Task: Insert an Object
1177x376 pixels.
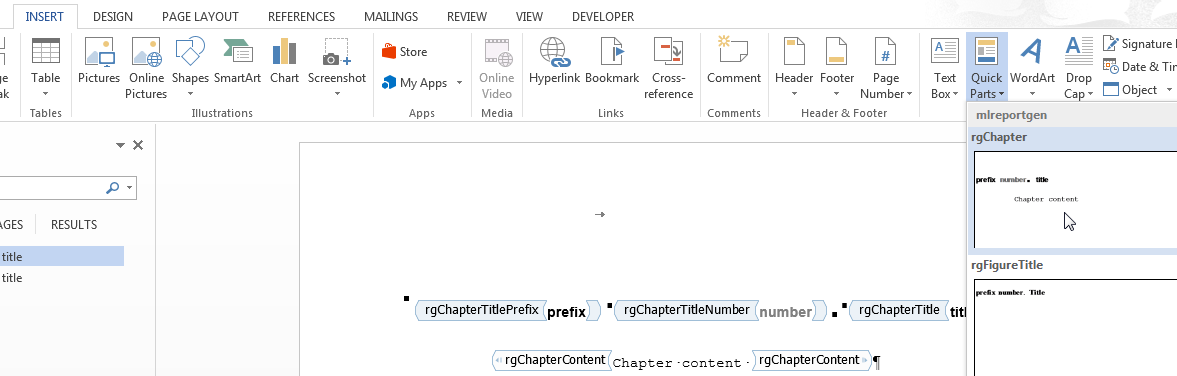Action: click(x=1129, y=89)
